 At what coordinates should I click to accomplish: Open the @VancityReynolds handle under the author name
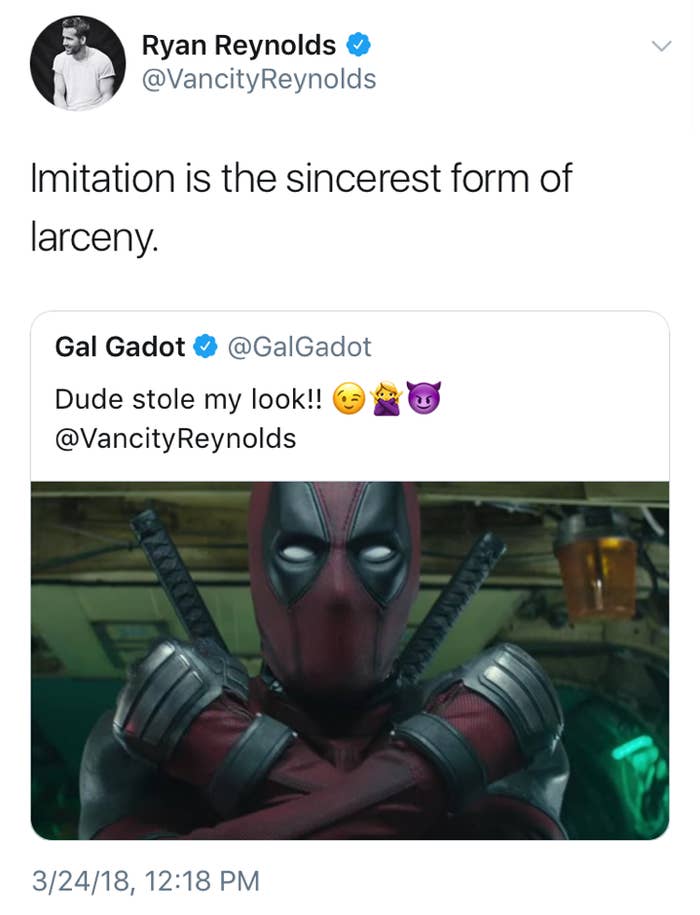[259, 79]
